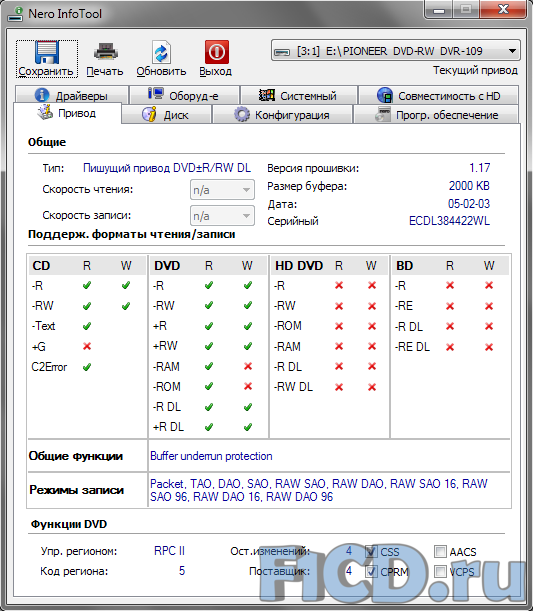Click the monitor icon on the Оборуд-е tab
Image resolution: width=533 pixels, height=611 pixels.
point(156,94)
